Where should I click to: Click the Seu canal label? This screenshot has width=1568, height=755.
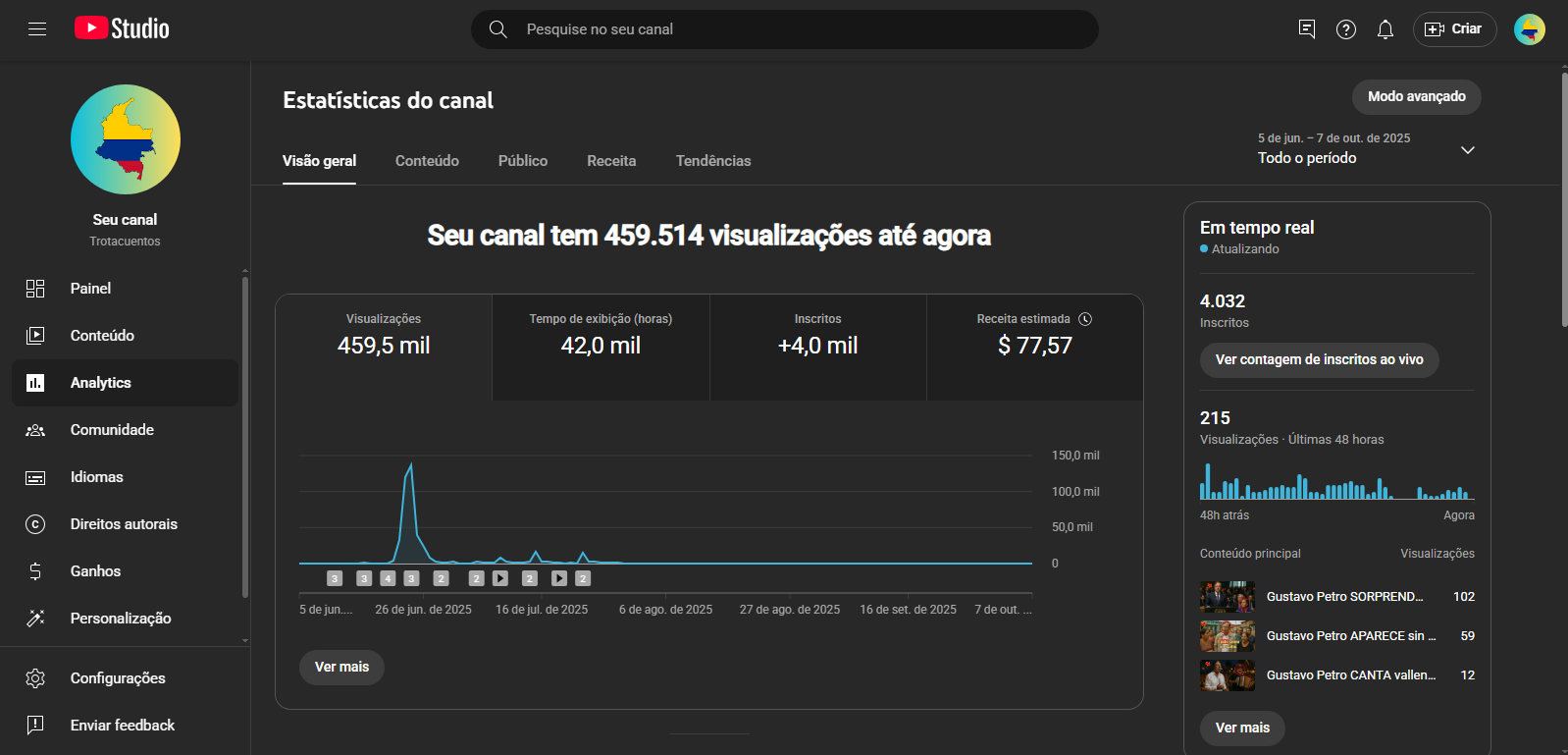pyautogui.click(x=125, y=220)
